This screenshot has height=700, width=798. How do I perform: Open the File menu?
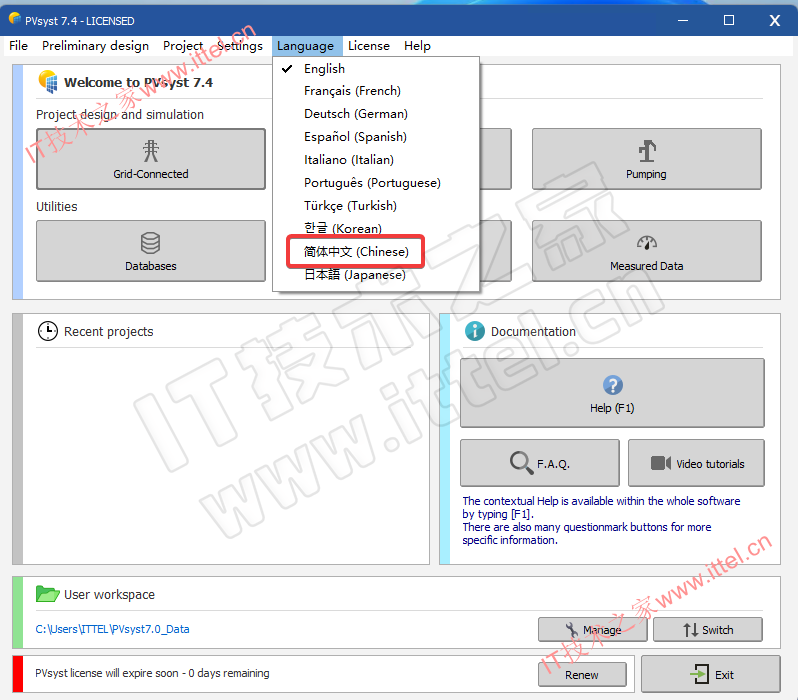(x=18, y=46)
